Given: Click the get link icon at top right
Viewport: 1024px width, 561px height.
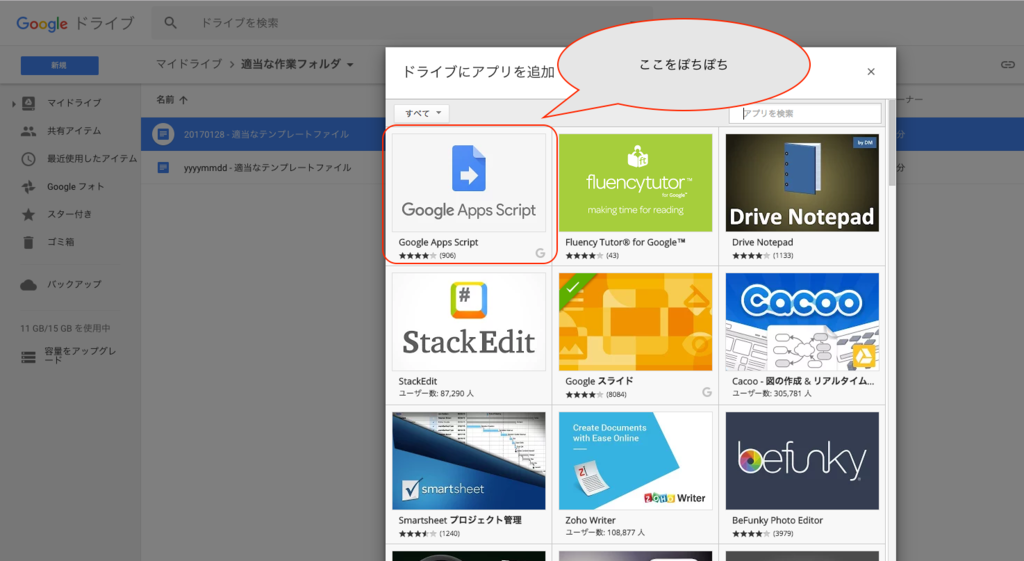Looking at the screenshot, I should pos(1008,64).
